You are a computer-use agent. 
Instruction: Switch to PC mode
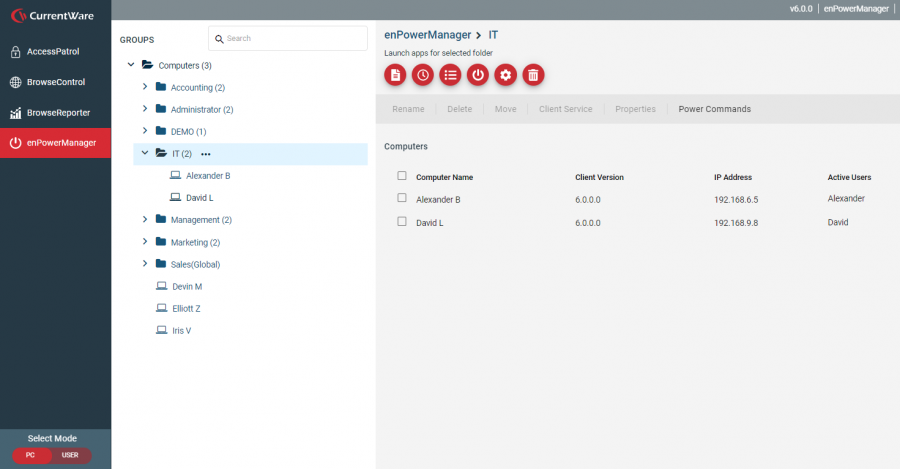click(30, 455)
